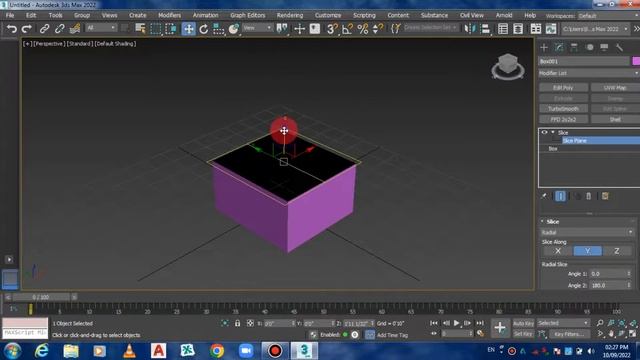Viewport: 640px width, 360px height.
Task: Activate the Select and Rotate tool
Action: pos(204,29)
